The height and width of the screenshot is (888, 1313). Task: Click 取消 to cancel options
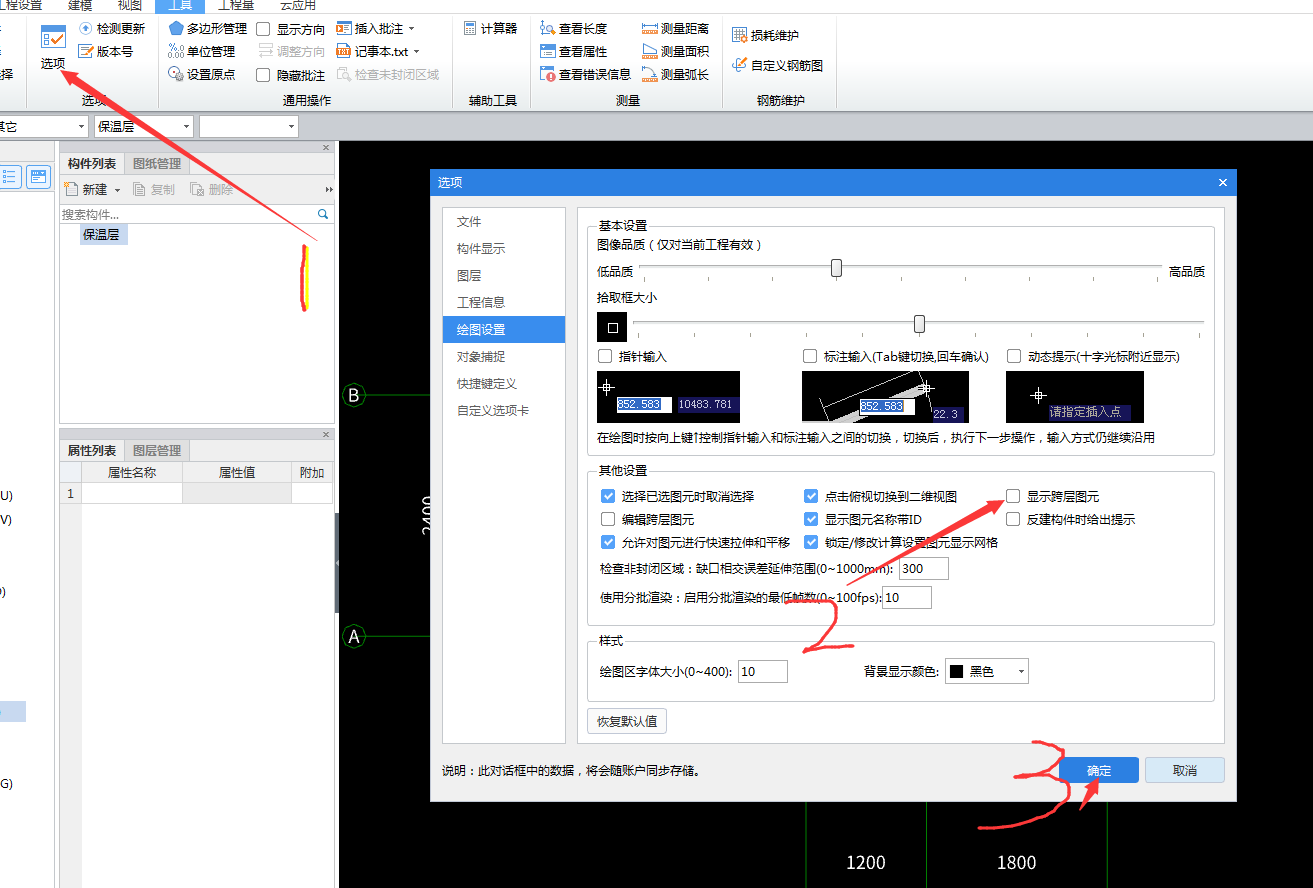(x=1185, y=770)
